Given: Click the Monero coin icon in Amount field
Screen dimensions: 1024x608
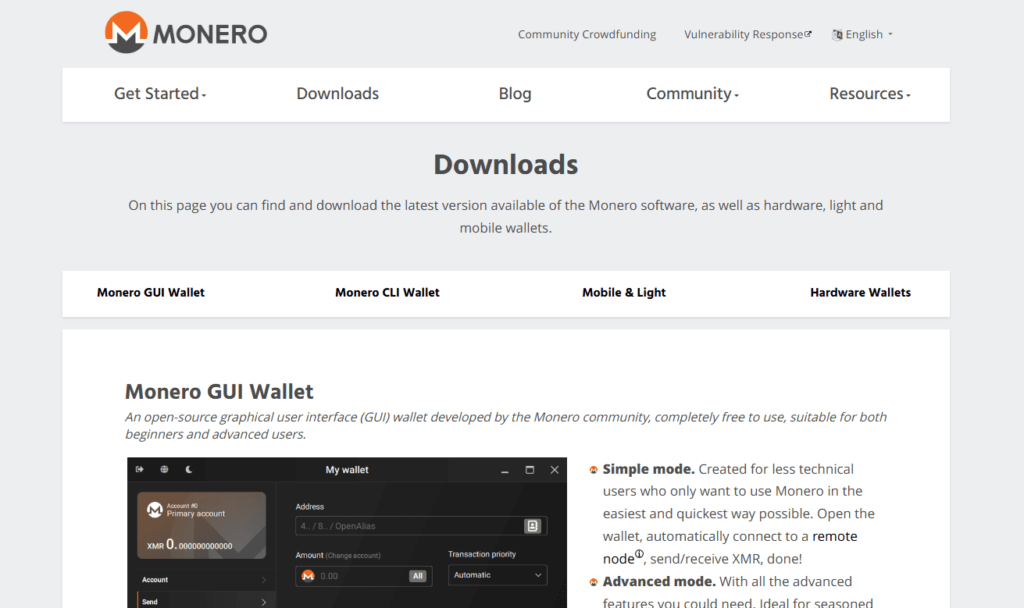Looking at the screenshot, I should pyautogui.click(x=307, y=576).
